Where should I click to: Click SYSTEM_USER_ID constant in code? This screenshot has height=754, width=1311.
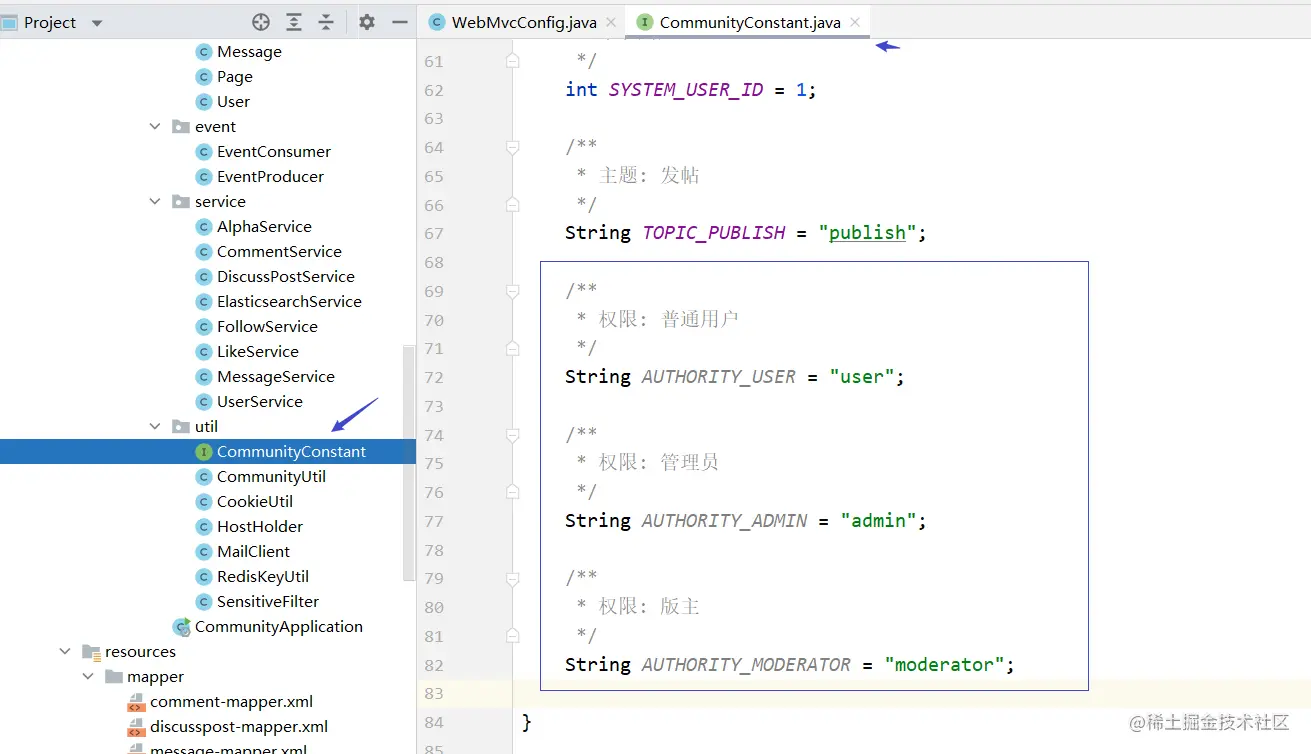click(686, 90)
